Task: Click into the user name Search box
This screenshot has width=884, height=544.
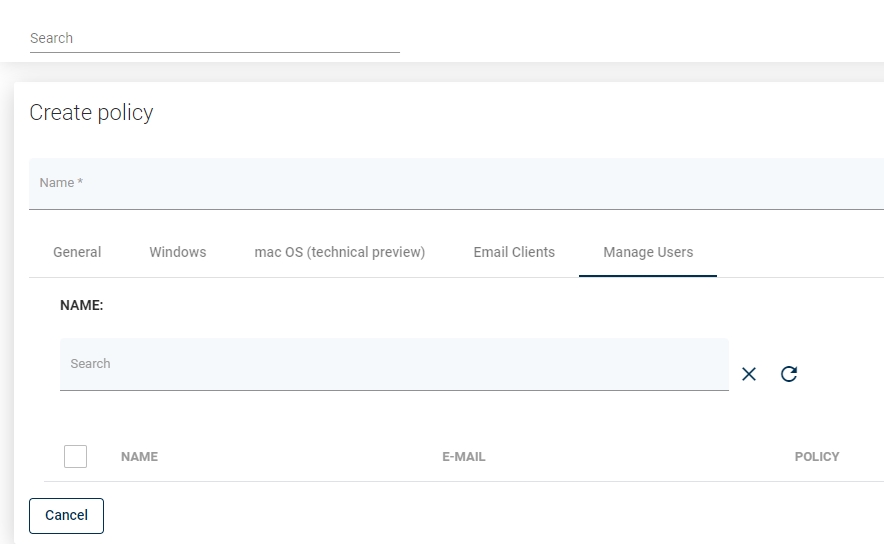Action: [x=394, y=364]
